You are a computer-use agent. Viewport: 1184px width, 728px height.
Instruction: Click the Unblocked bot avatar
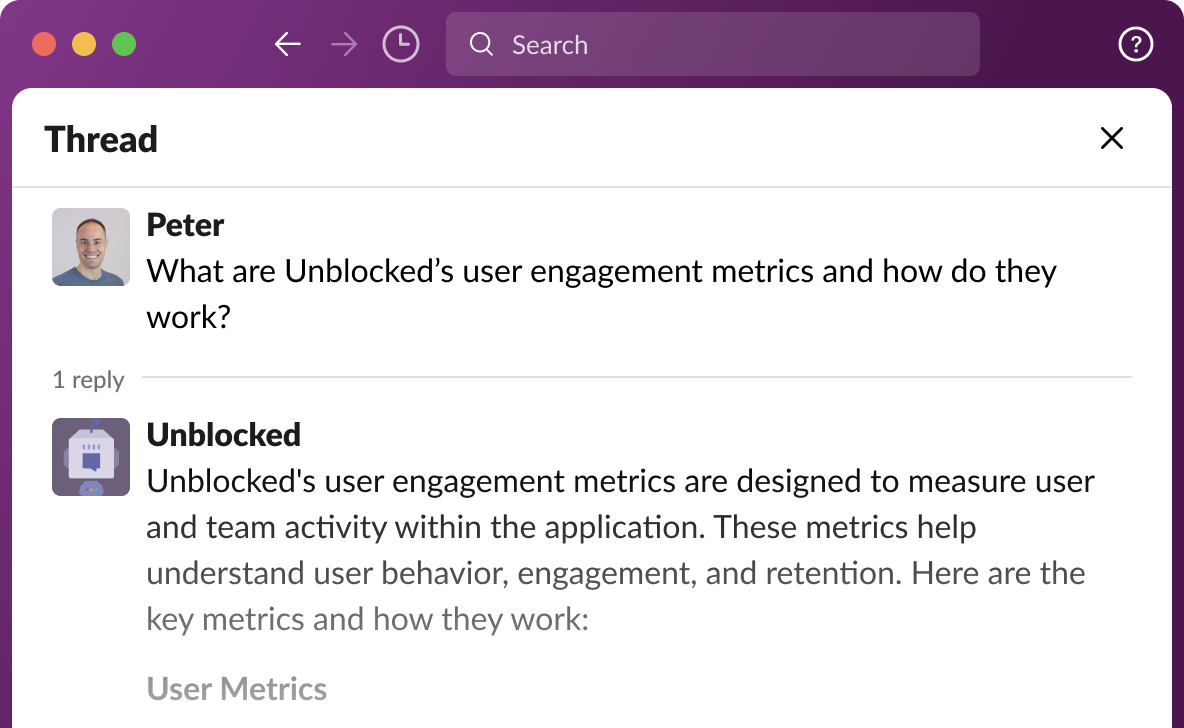coord(91,457)
